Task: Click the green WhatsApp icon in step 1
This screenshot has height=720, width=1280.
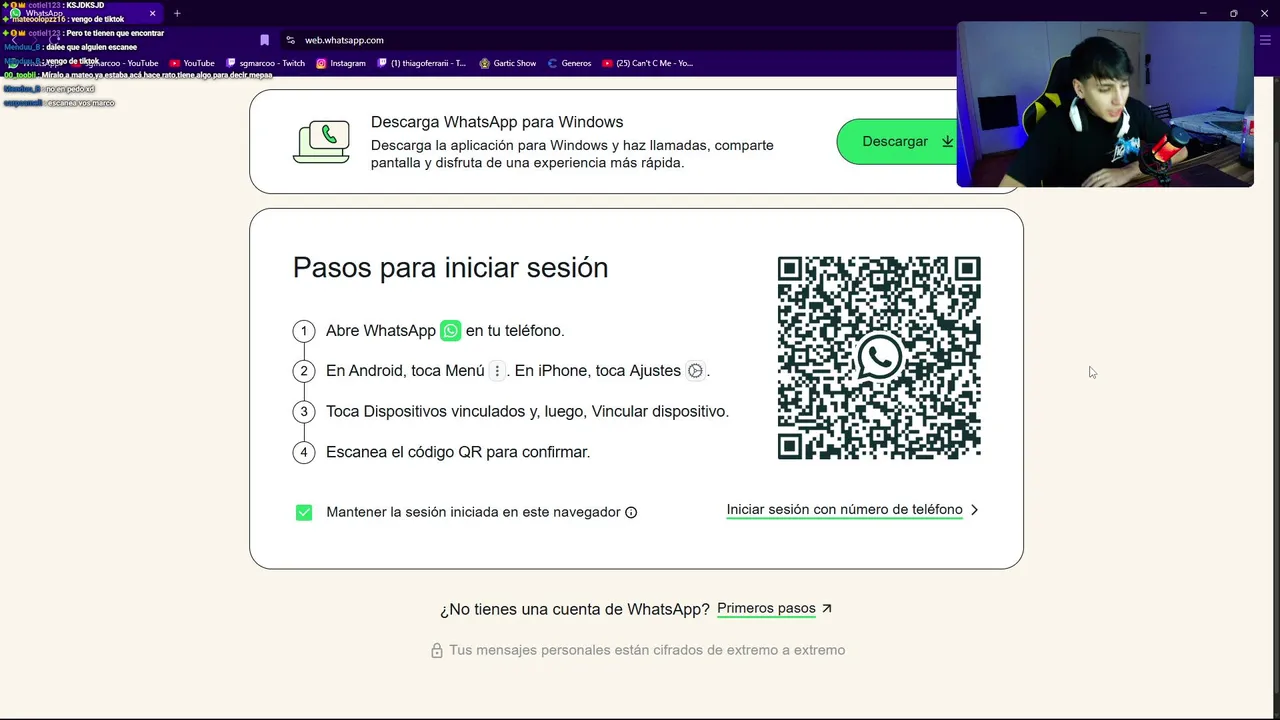Action: point(451,330)
